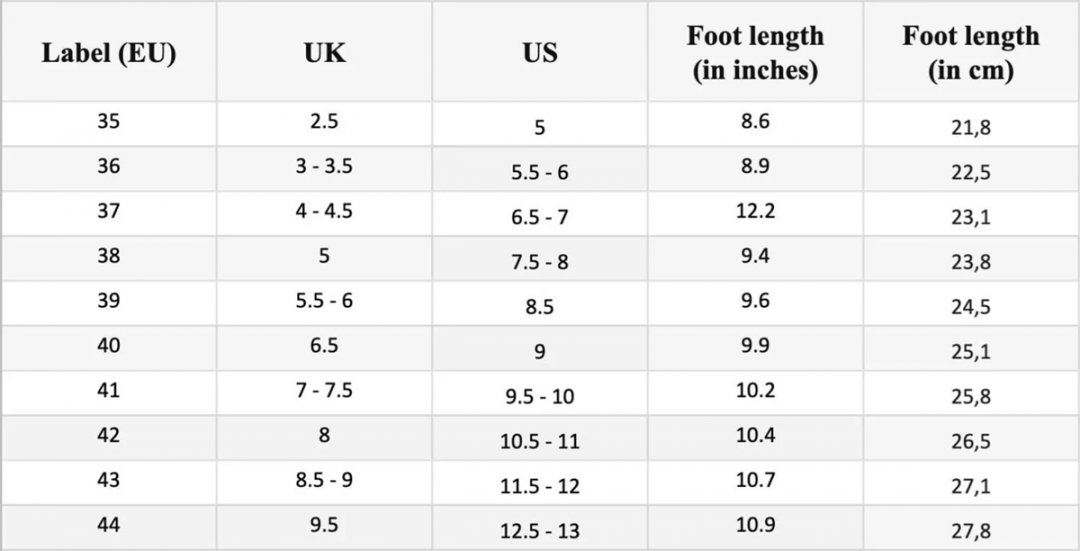Click US size 12.5 - 13 cell

pyautogui.click(x=540, y=528)
